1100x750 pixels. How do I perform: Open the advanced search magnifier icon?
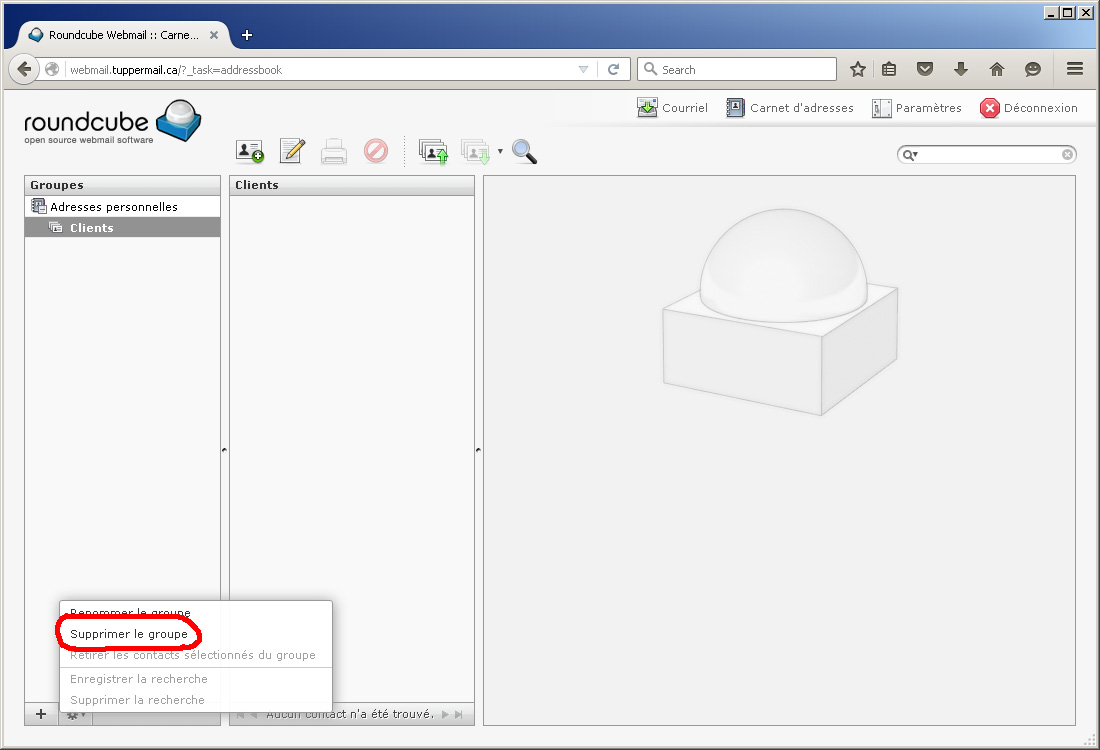pos(524,151)
